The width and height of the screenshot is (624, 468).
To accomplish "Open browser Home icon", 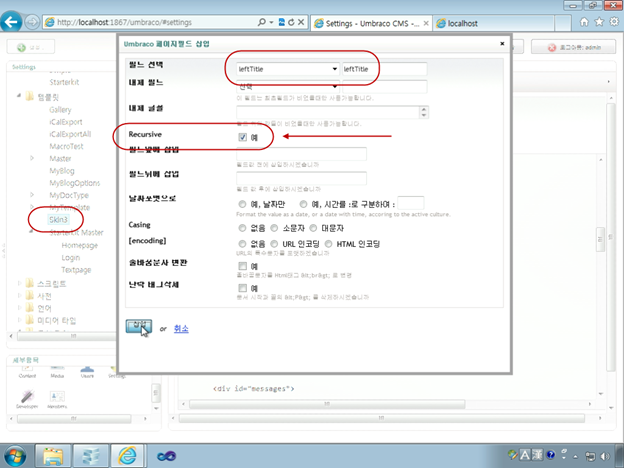I will click(x=584, y=22).
